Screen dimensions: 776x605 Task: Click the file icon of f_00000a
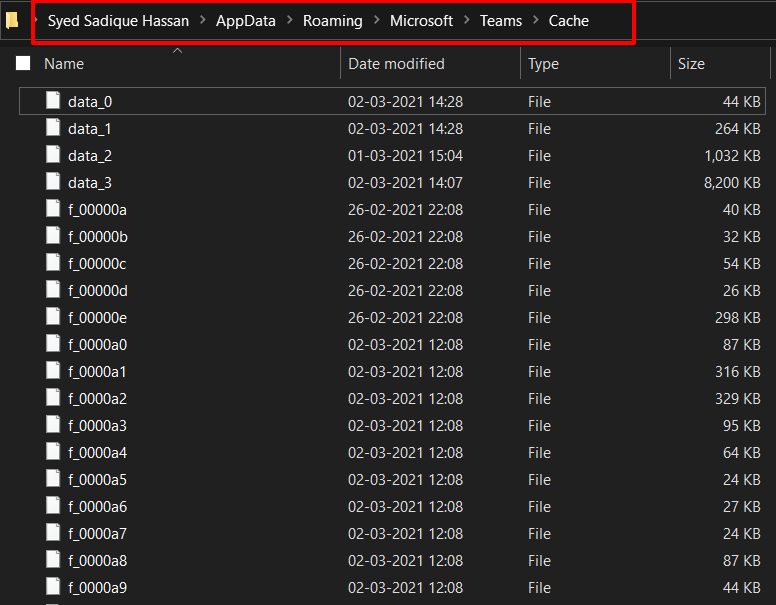[x=53, y=209]
